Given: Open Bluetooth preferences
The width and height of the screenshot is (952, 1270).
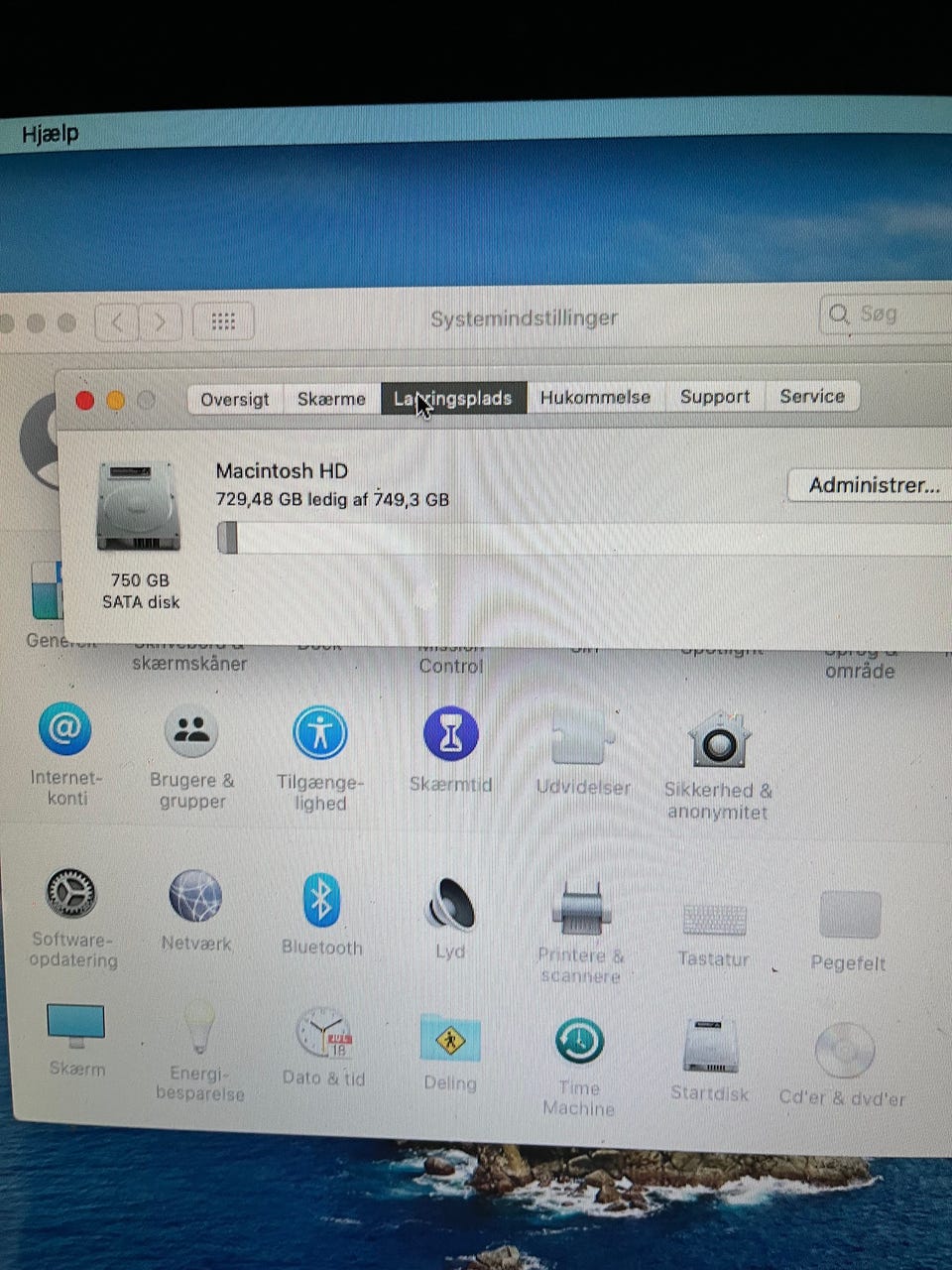Looking at the screenshot, I should click(321, 900).
